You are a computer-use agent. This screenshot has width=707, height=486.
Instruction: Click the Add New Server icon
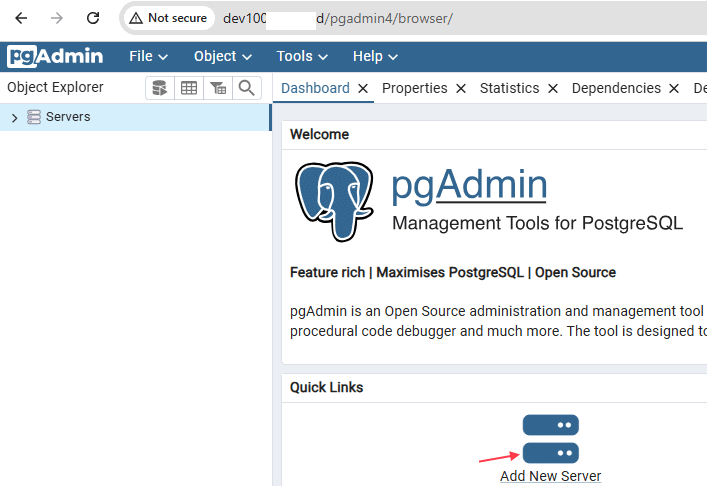[x=551, y=439]
